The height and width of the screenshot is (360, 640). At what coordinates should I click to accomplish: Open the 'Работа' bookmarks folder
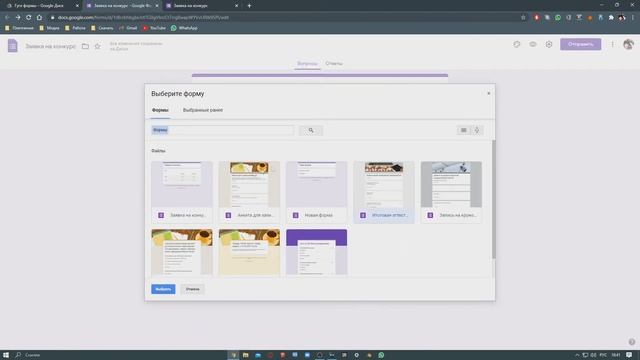click(x=75, y=28)
